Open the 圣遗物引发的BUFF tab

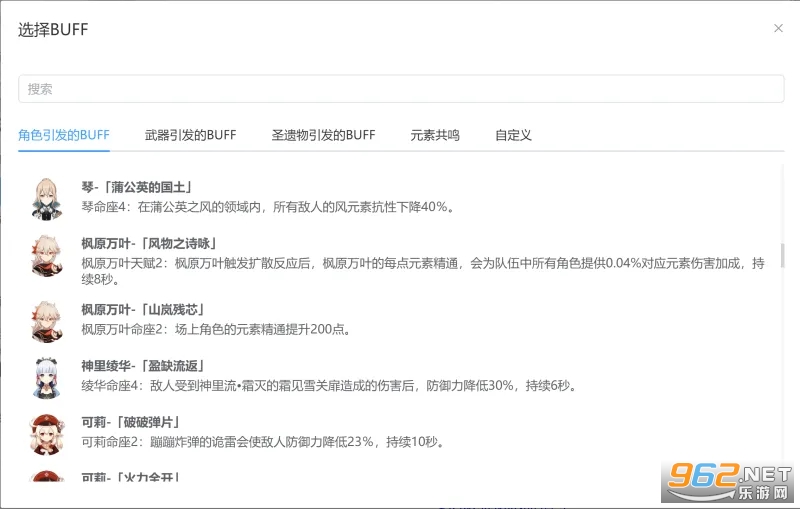(323, 135)
